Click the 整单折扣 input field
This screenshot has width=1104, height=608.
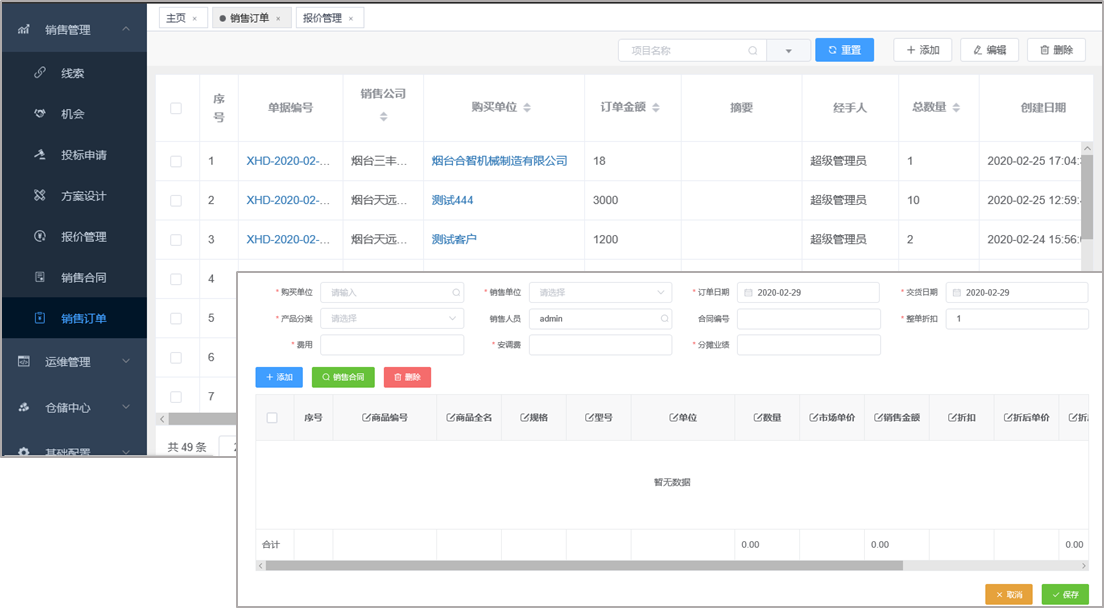coord(1016,318)
